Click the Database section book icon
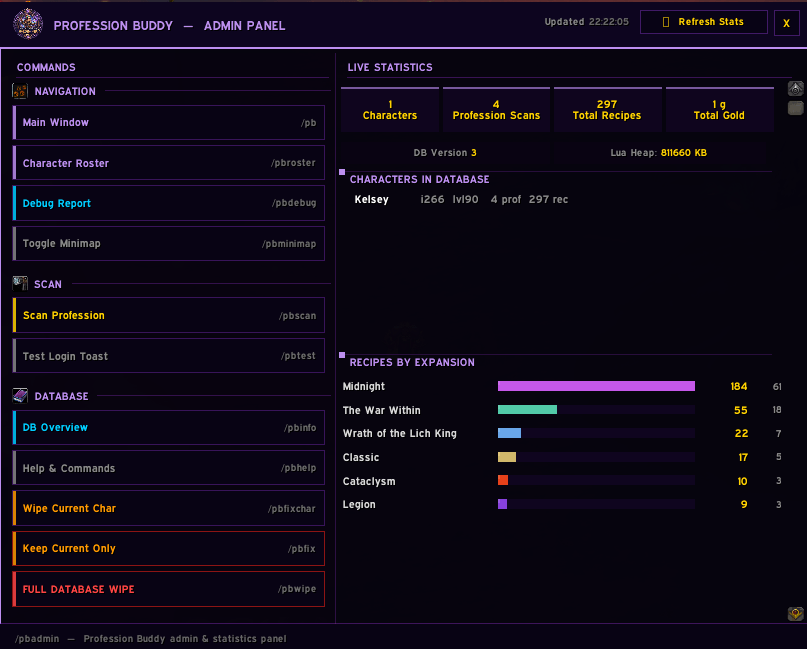The width and height of the screenshot is (807, 649). point(20,395)
